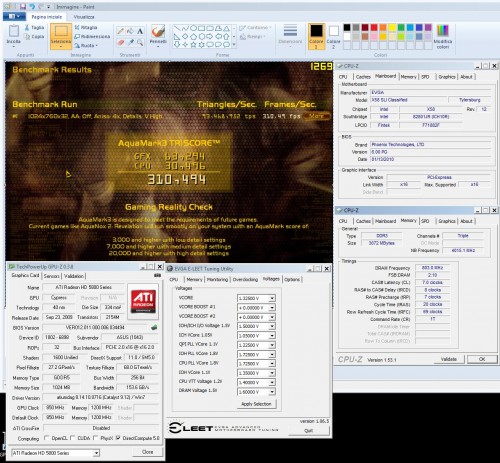Pick the five-point star shape in Forme
The image size is (500, 463).
pyautogui.click(x=193, y=44)
